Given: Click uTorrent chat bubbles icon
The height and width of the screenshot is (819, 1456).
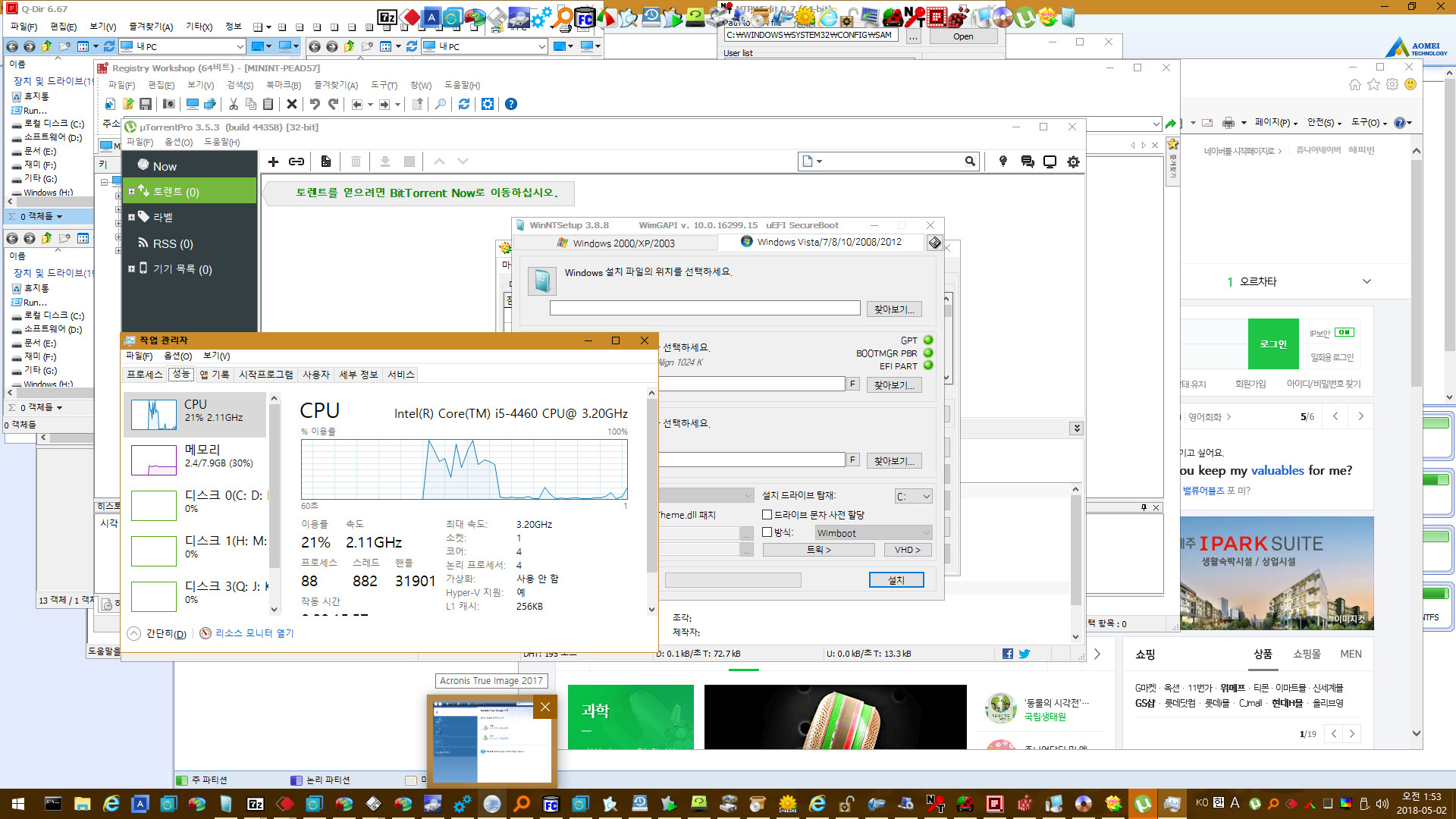Looking at the screenshot, I should (1028, 162).
